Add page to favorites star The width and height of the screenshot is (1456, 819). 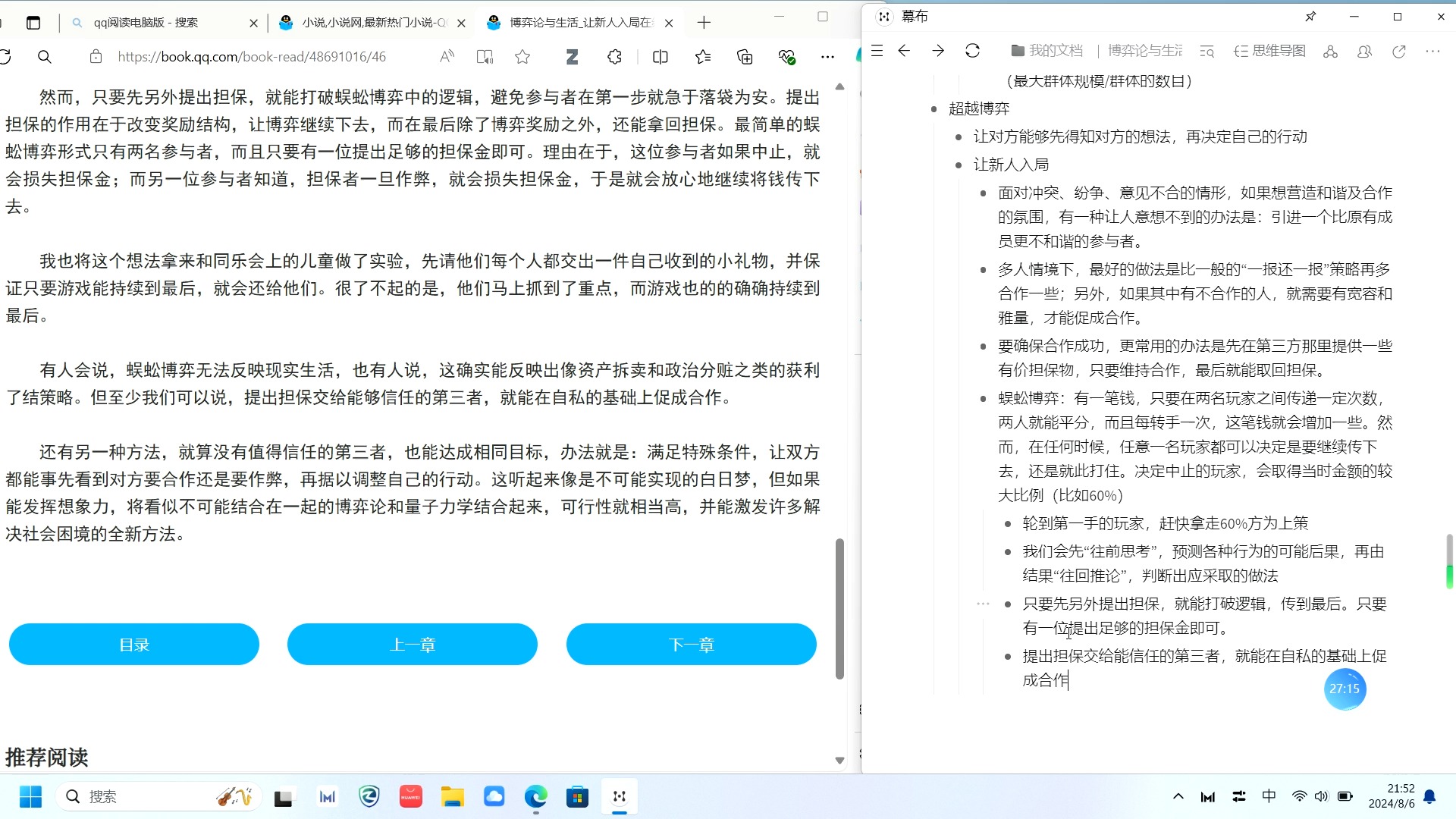coord(522,57)
